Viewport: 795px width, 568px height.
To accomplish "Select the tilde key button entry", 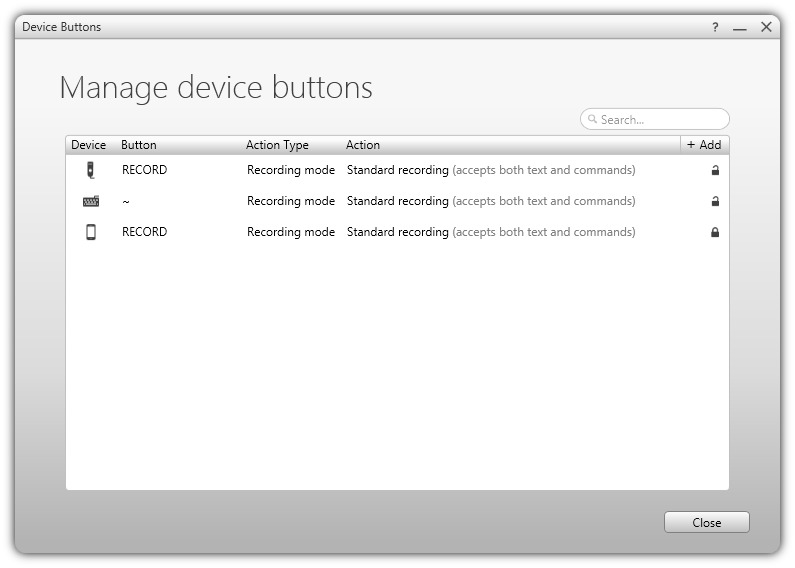I will point(126,201).
